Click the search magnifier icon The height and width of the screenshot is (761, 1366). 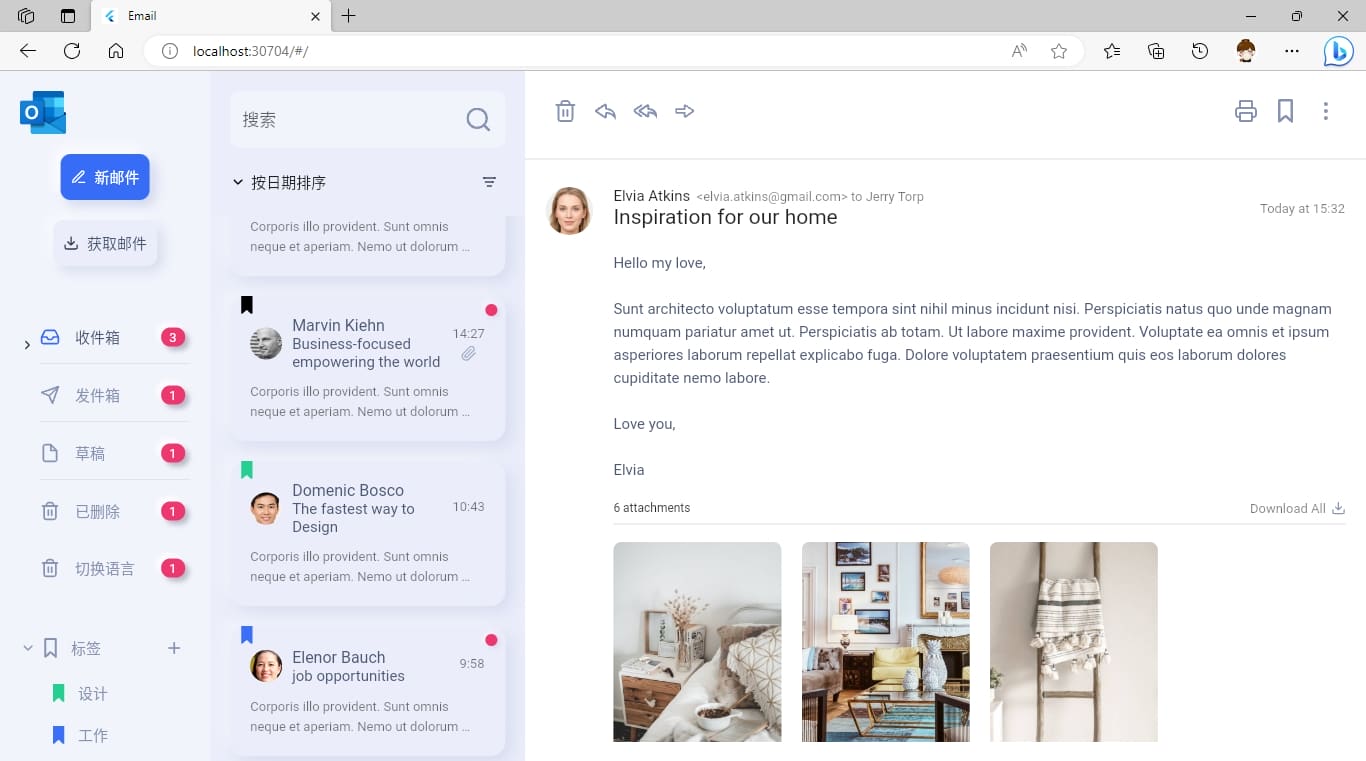pyautogui.click(x=478, y=120)
